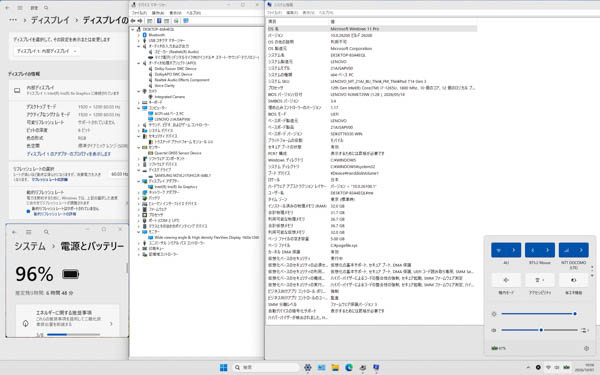The image size is (600, 375).
Task: Expand the バッテリ (Battery) node
Action: pyautogui.click(x=139, y=198)
